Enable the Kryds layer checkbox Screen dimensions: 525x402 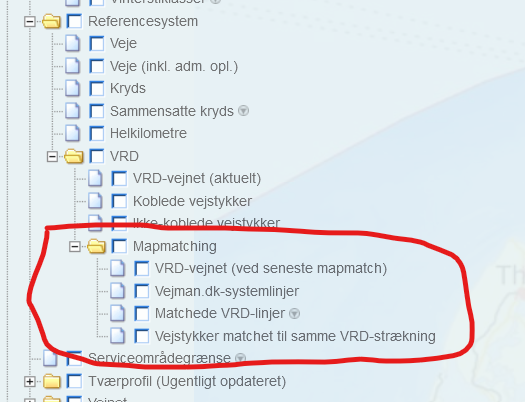pos(96,88)
